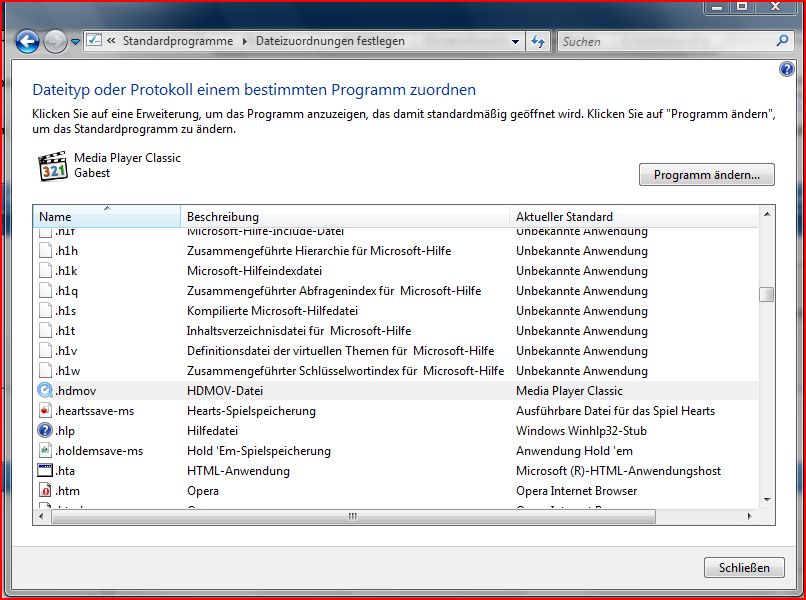The width and height of the screenshot is (806, 600).
Task: Select the .h1s file icon
Action: pos(46,311)
